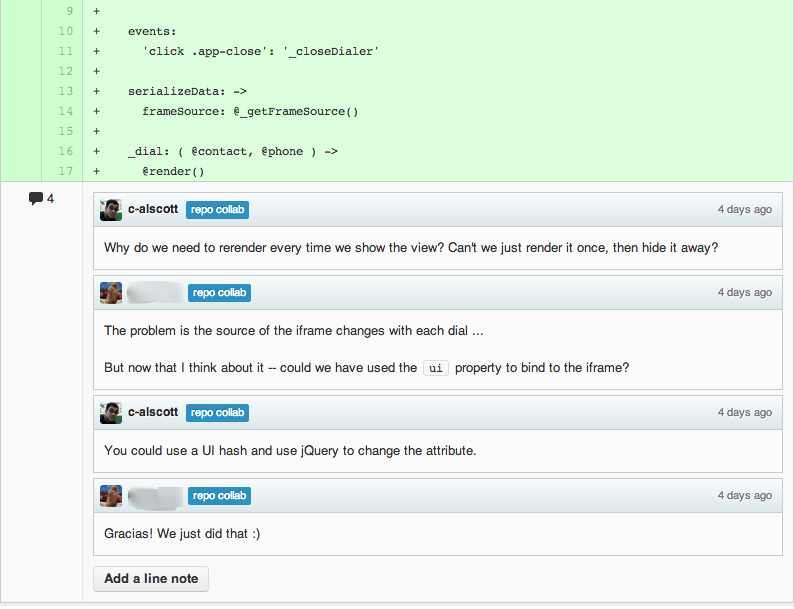Click line number 13 beside "serializeData"
The width and height of the screenshot is (794, 609).
coord(66,91)
